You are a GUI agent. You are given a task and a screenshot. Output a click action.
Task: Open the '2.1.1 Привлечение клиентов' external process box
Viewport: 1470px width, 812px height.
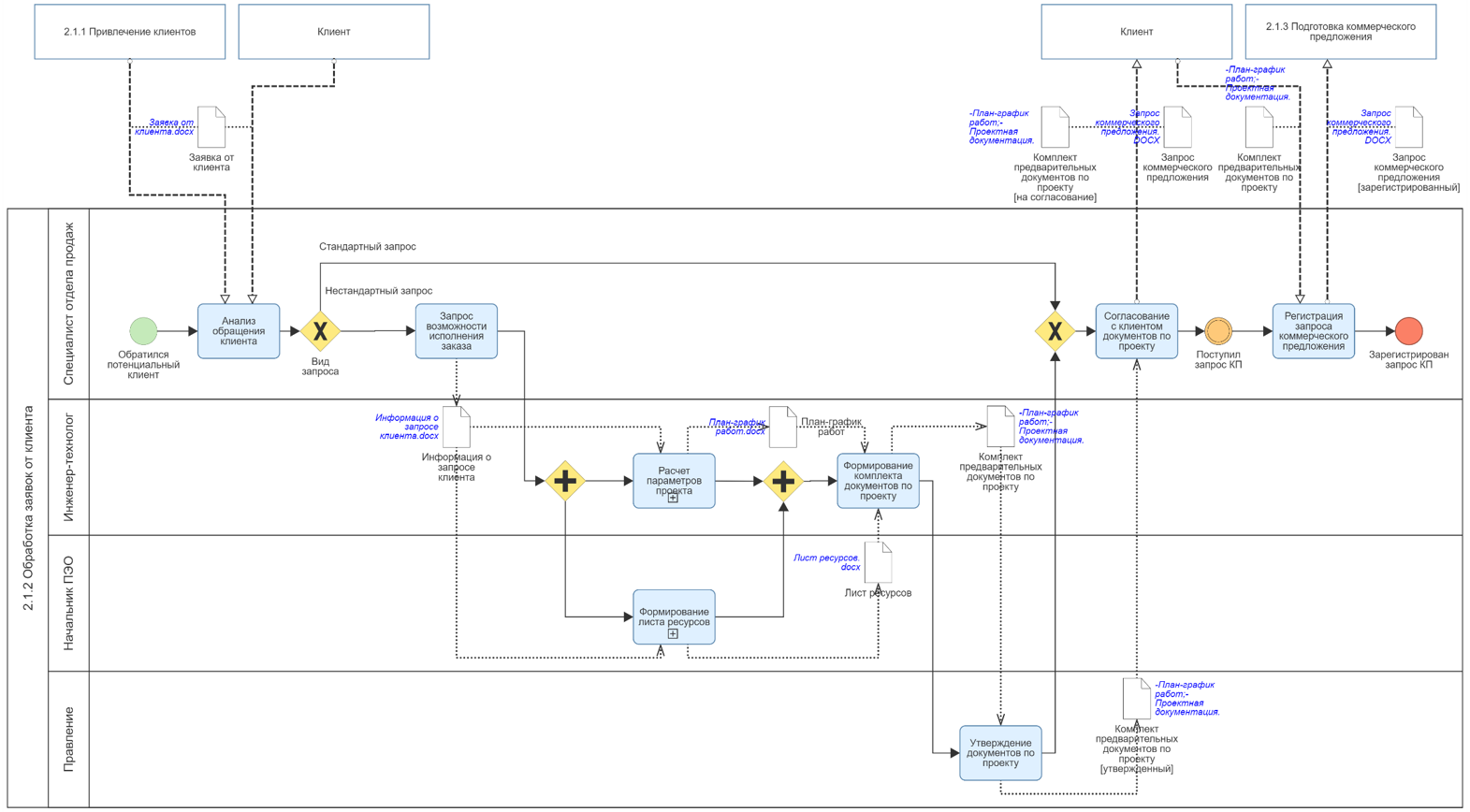[x=130, y=32]
